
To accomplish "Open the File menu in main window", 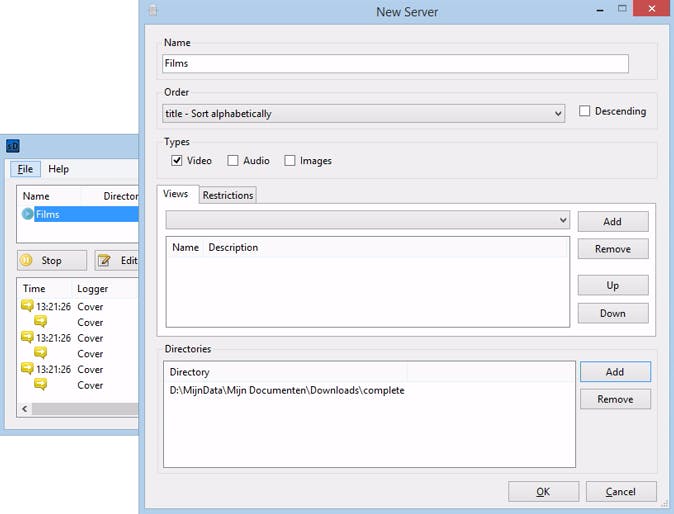I will tap(25, 169).
